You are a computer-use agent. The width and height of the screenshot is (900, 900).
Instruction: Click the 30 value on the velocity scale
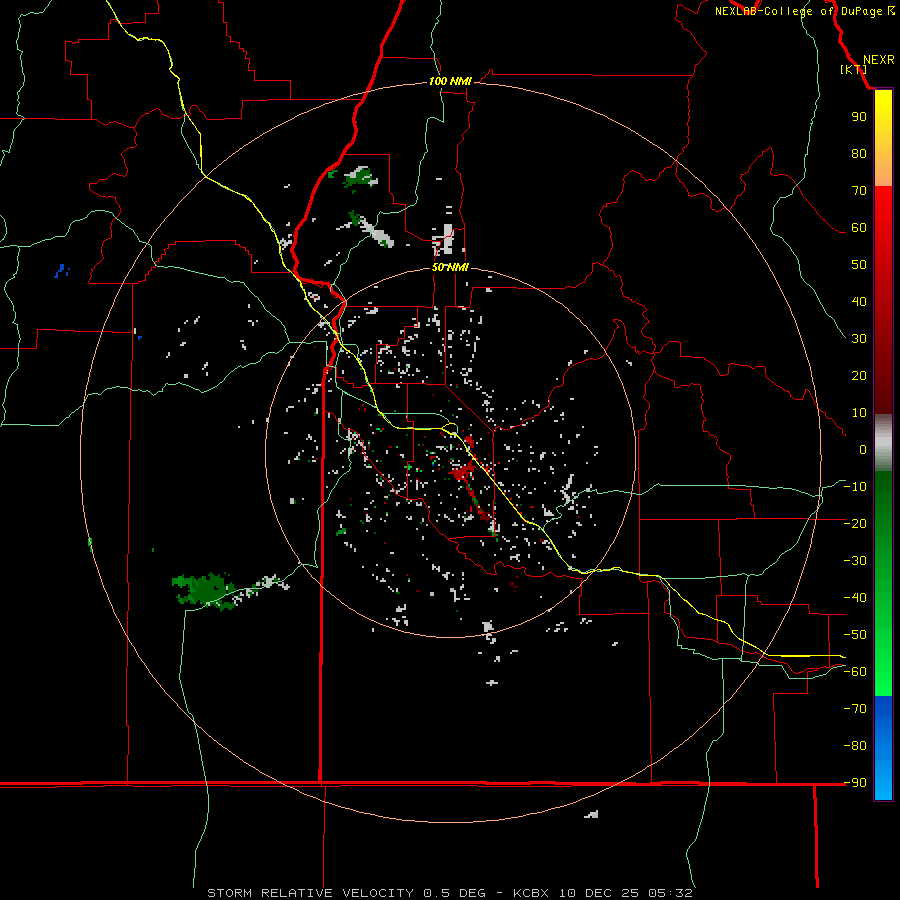click(859, 339)
